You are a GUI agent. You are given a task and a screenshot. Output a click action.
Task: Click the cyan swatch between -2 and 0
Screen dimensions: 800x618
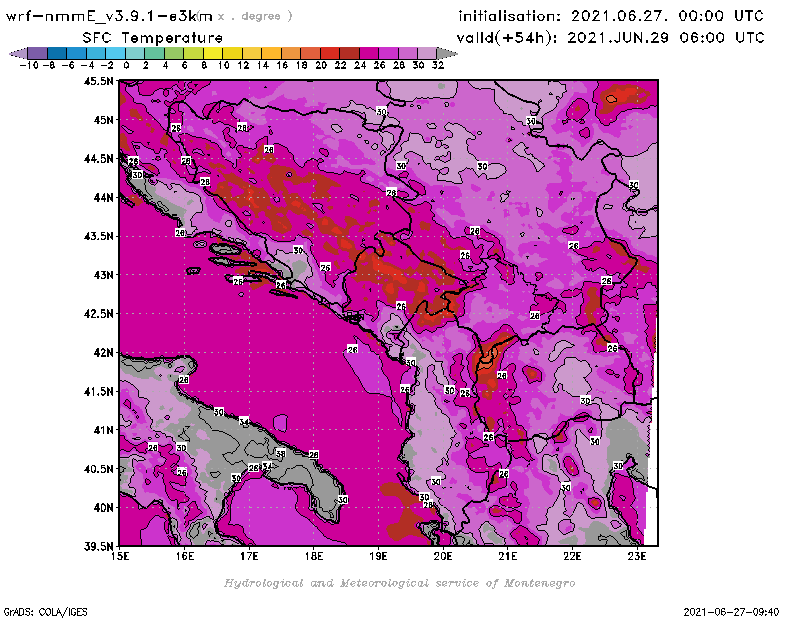[x=115, y=53]
